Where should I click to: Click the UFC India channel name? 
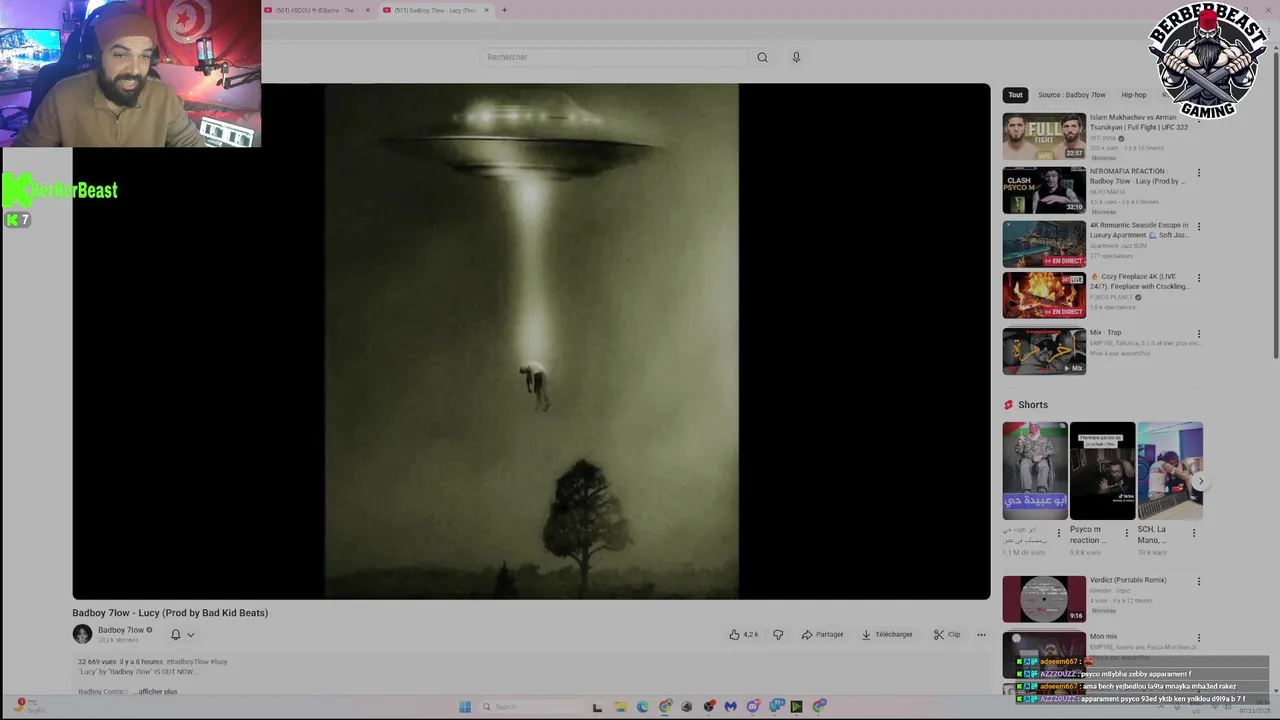[x=1103, y=138]
